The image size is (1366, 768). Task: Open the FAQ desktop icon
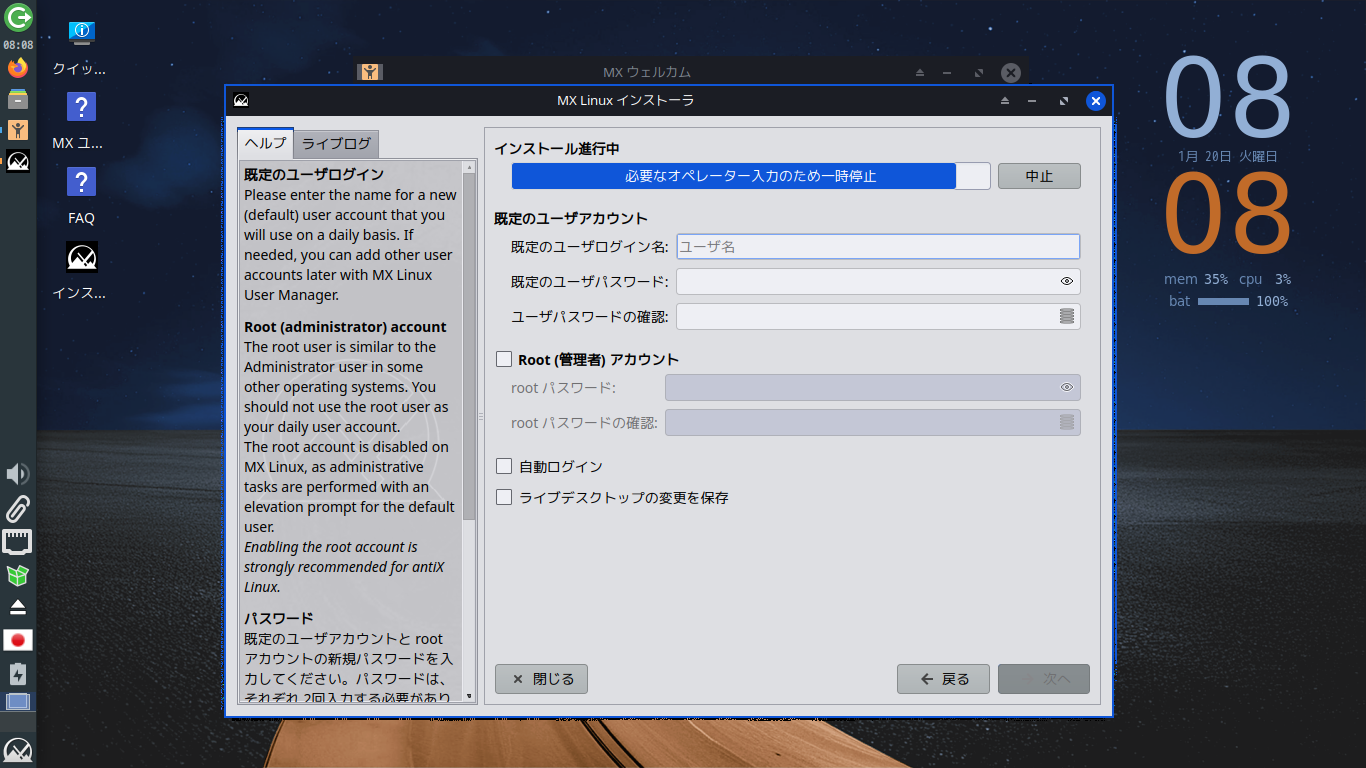point(81,196)
